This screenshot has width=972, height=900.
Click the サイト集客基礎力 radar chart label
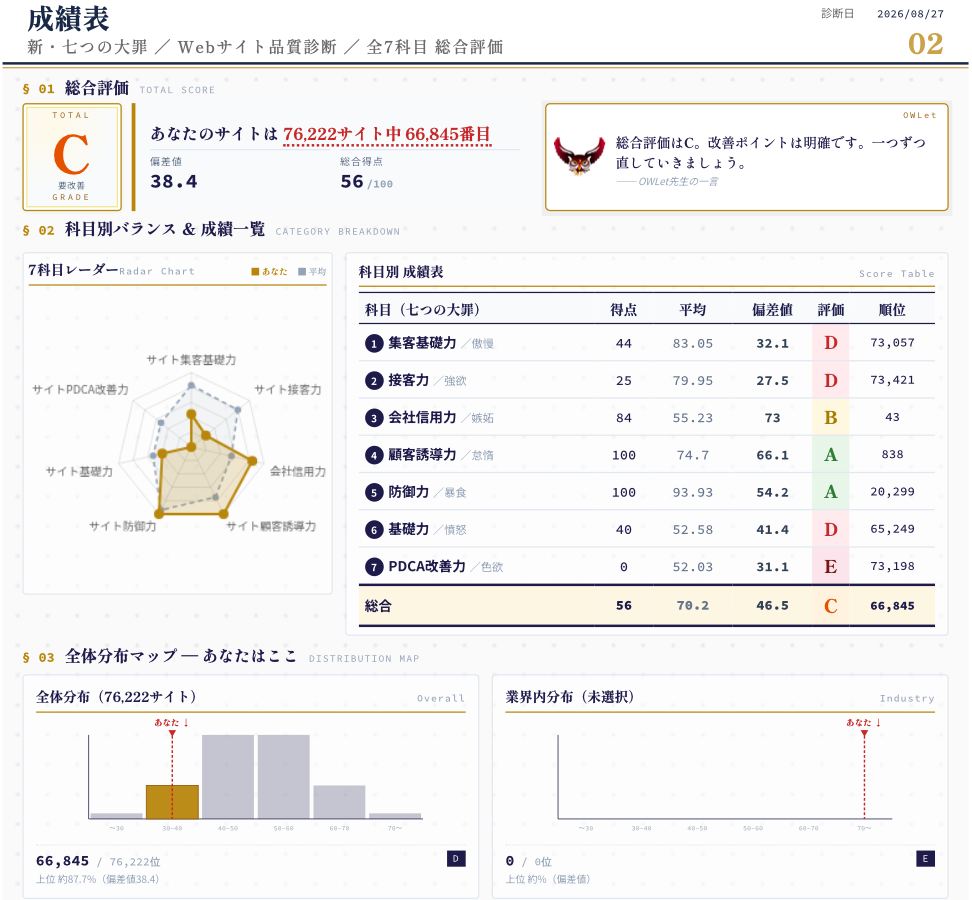tap(191, 360)
